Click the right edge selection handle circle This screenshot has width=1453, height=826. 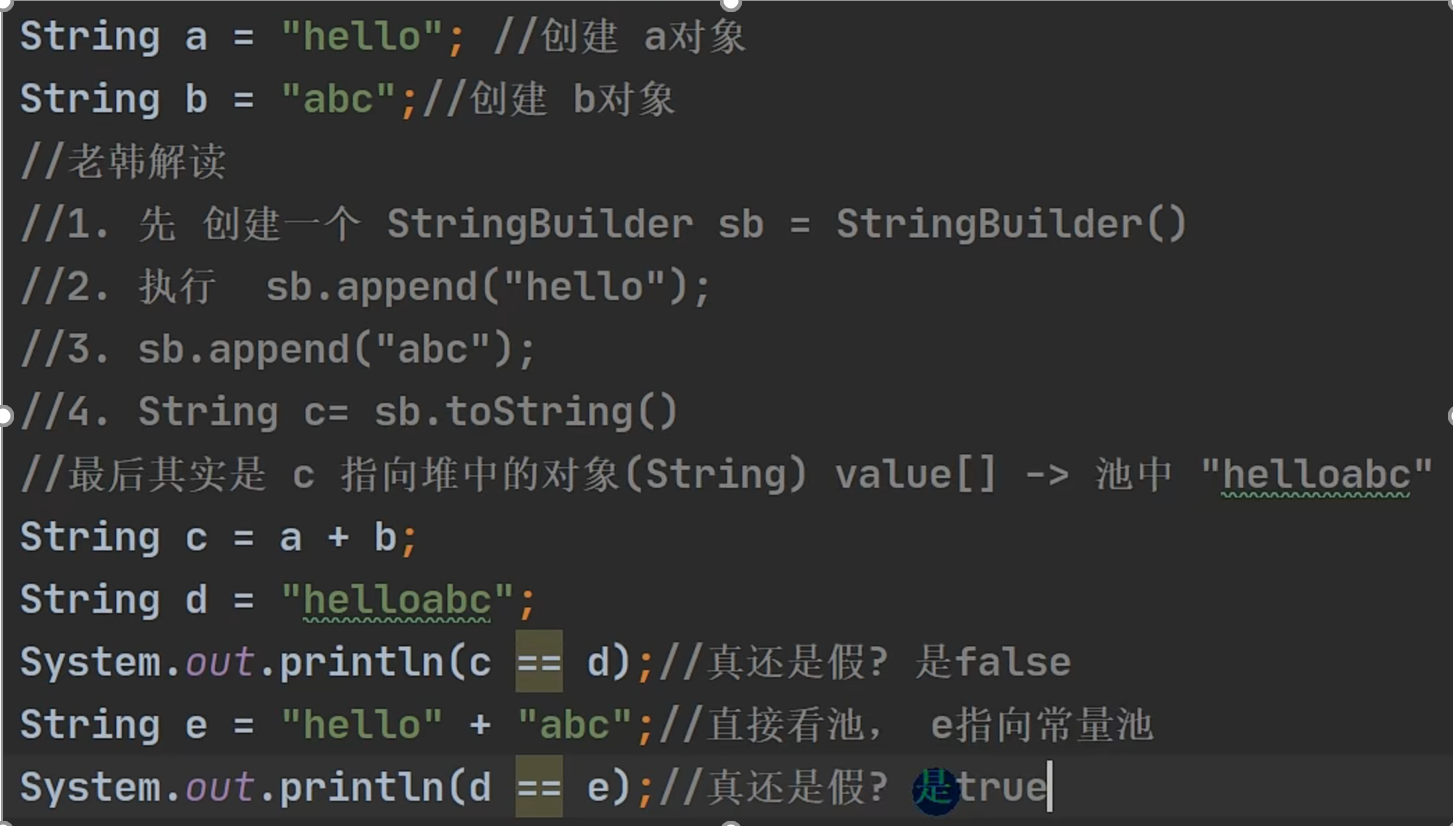(1449, 415)
